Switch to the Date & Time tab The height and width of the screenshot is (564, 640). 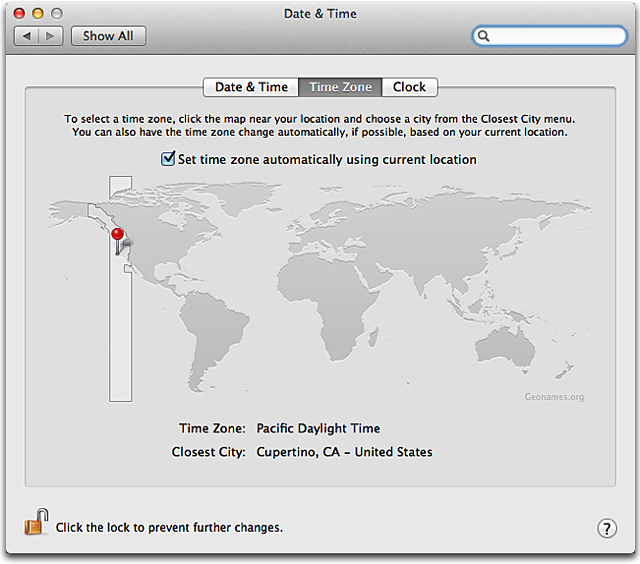point(251,87)
